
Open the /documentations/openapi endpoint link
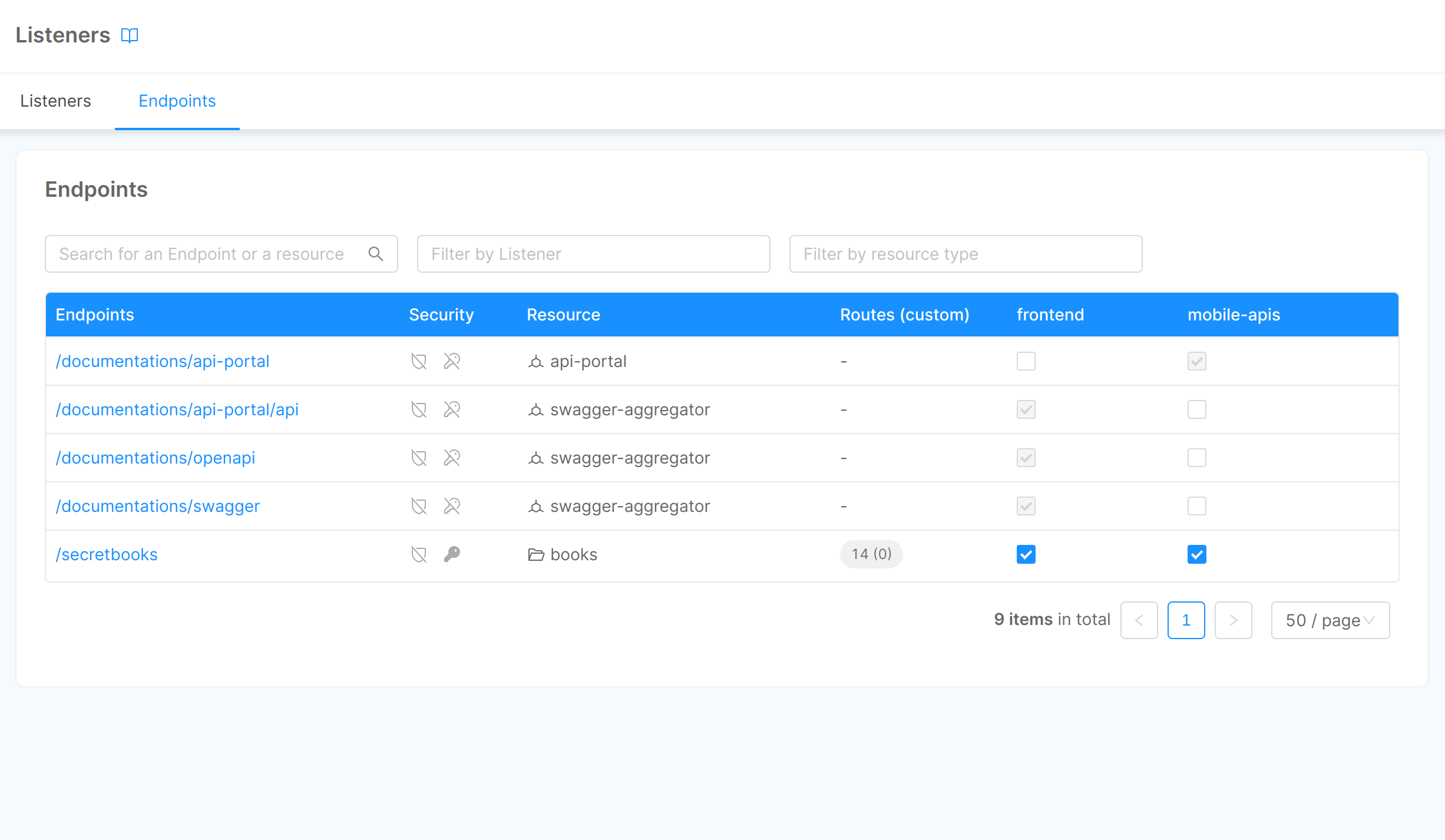(156, 458)
